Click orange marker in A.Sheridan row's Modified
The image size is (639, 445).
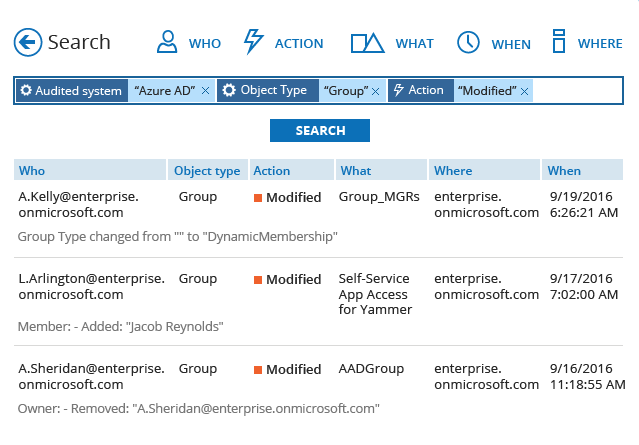coord(258,370)
